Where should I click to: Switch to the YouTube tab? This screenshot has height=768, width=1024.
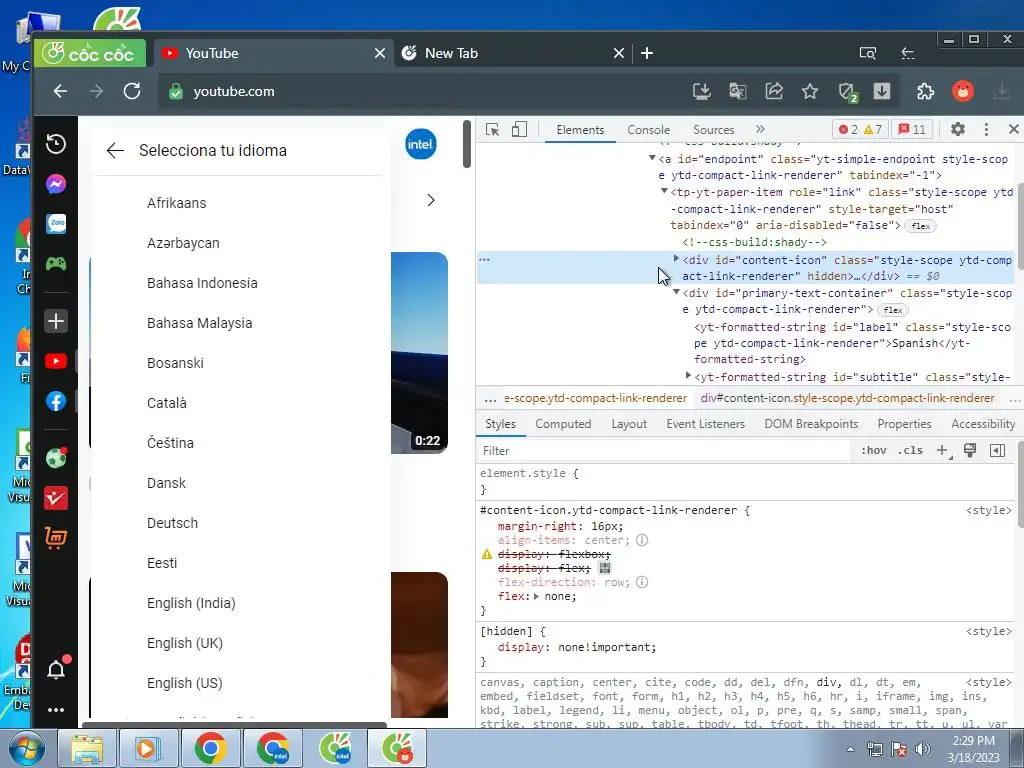(272, 53)
